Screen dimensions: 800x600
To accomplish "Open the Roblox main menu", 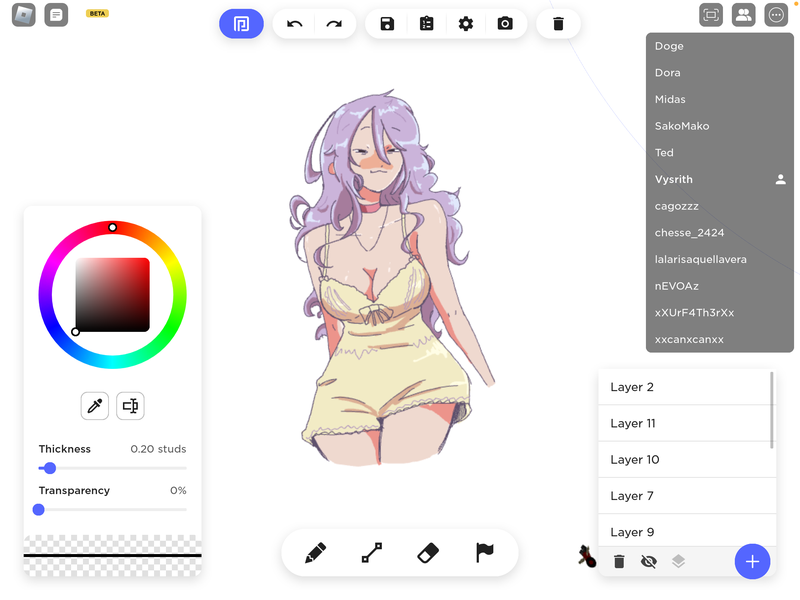I will [23, 15].
